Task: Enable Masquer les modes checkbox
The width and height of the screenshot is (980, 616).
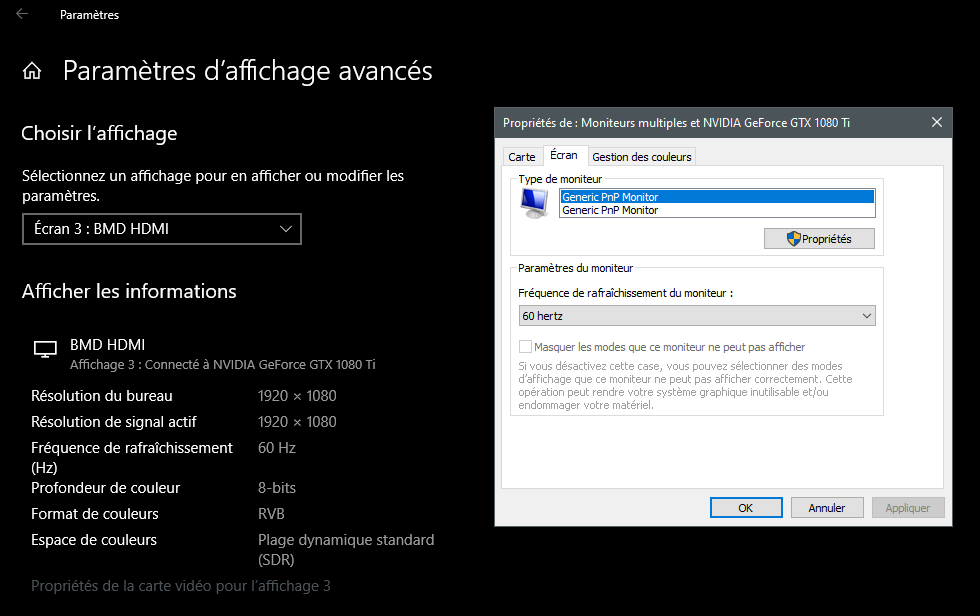Action: [x=526, y=347]
